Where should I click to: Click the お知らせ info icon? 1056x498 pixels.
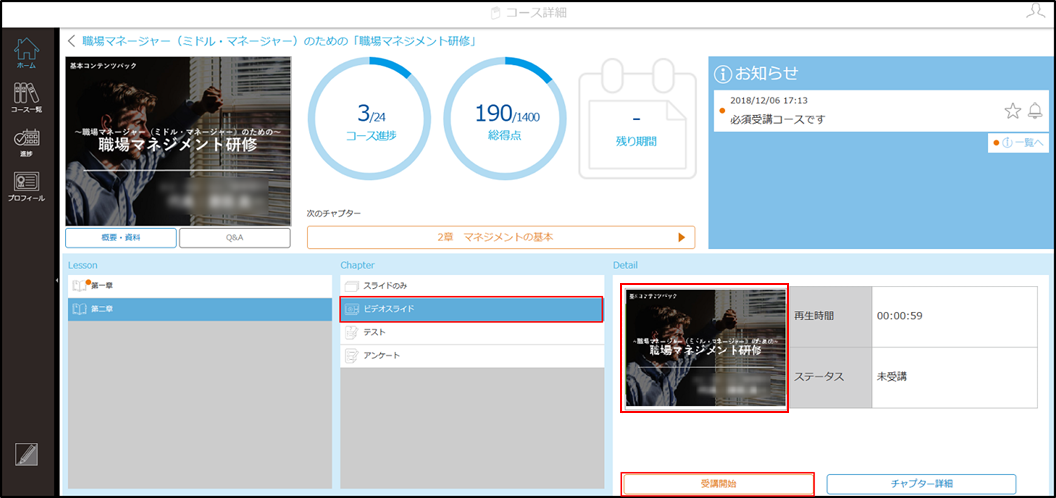725,73
